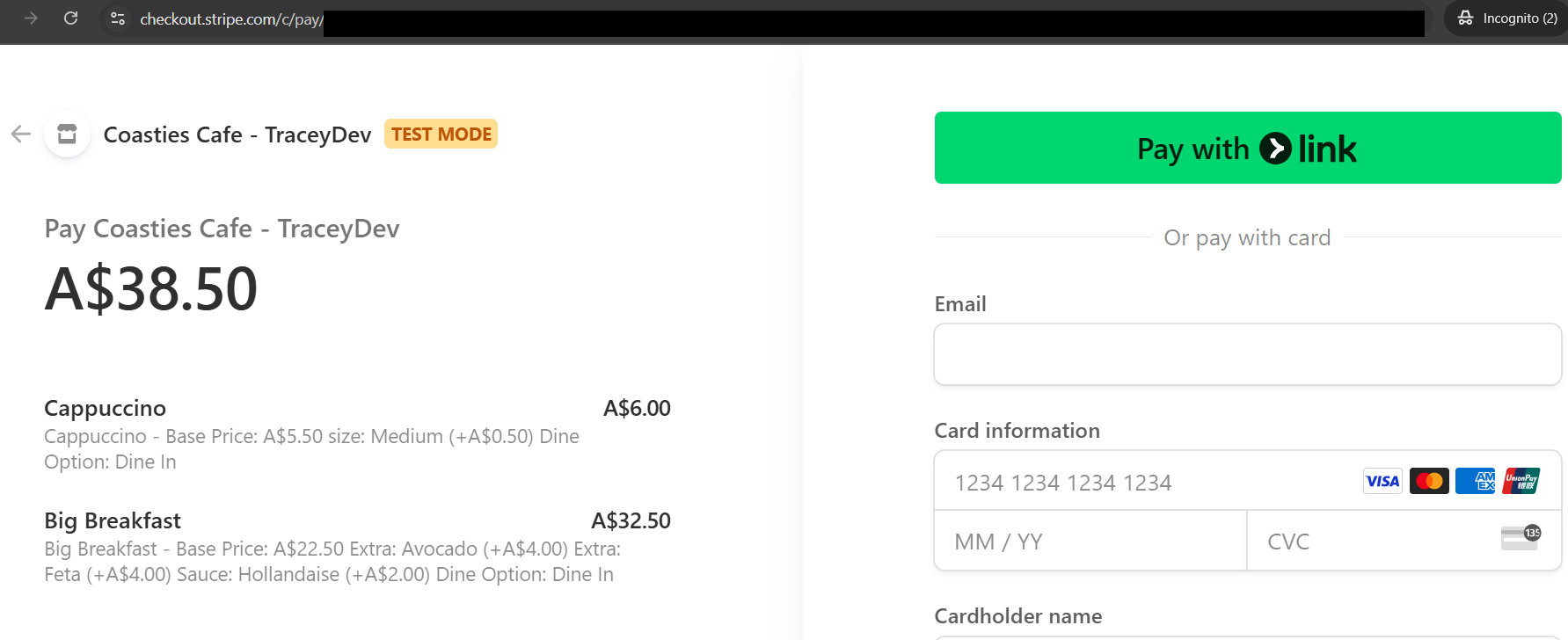
Task: Click the browser forward arrow
Action: tap(31, 18)
